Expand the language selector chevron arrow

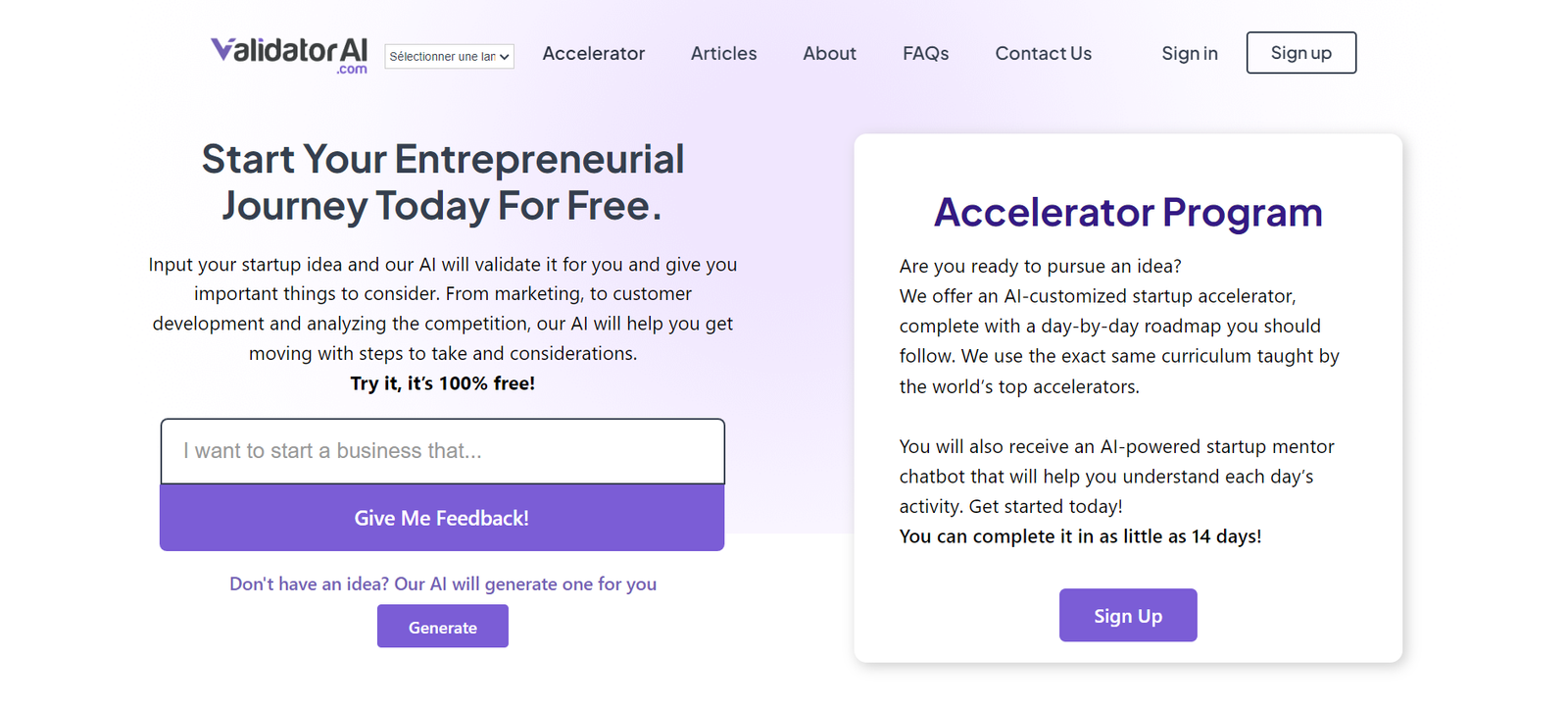[504, 56]
